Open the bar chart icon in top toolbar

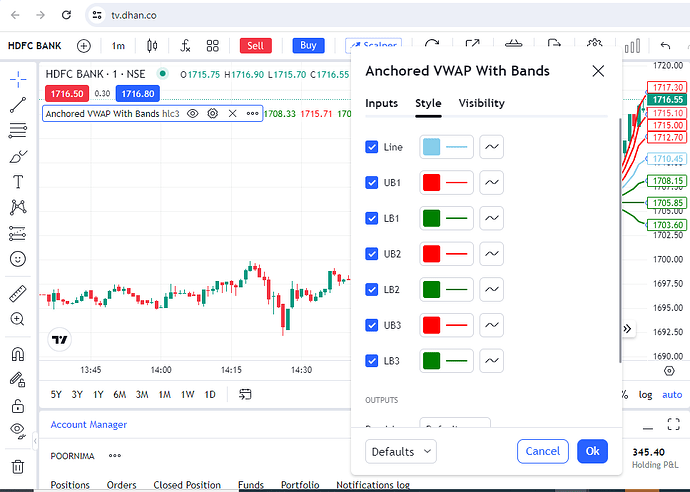click(632, 46)
